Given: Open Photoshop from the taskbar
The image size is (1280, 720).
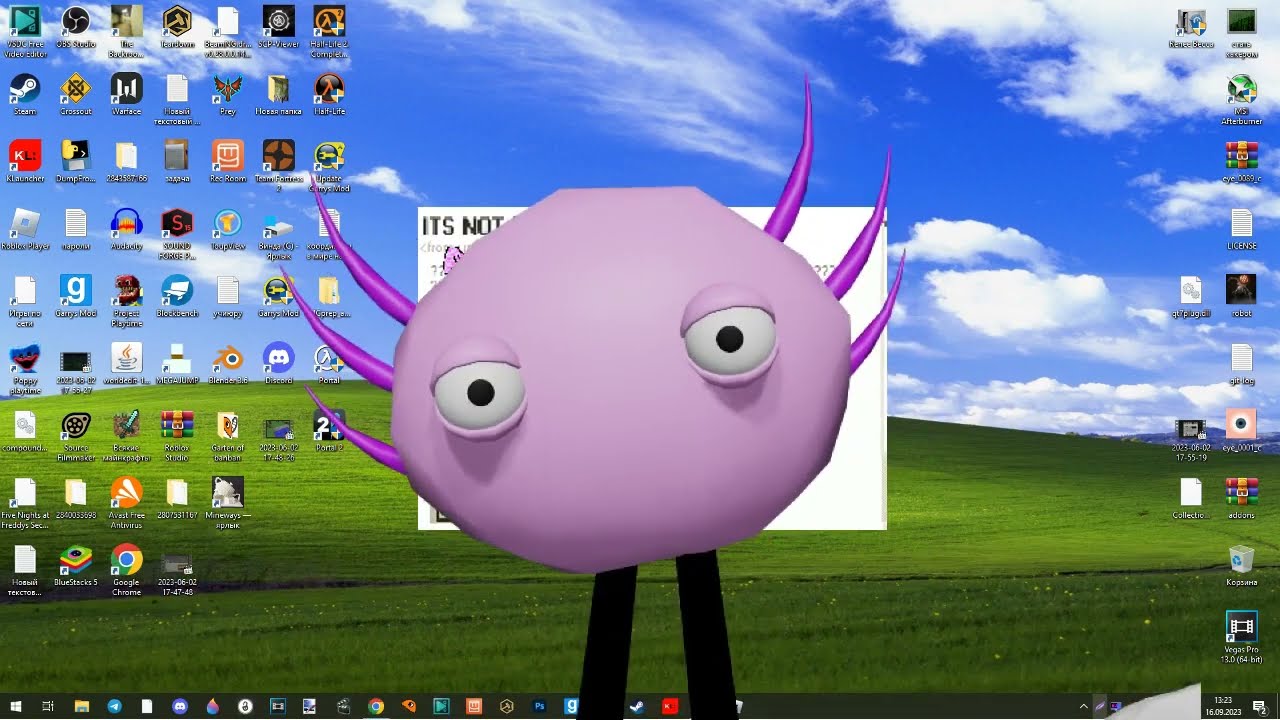Looking at the screenshot, I should coord(539,706).
